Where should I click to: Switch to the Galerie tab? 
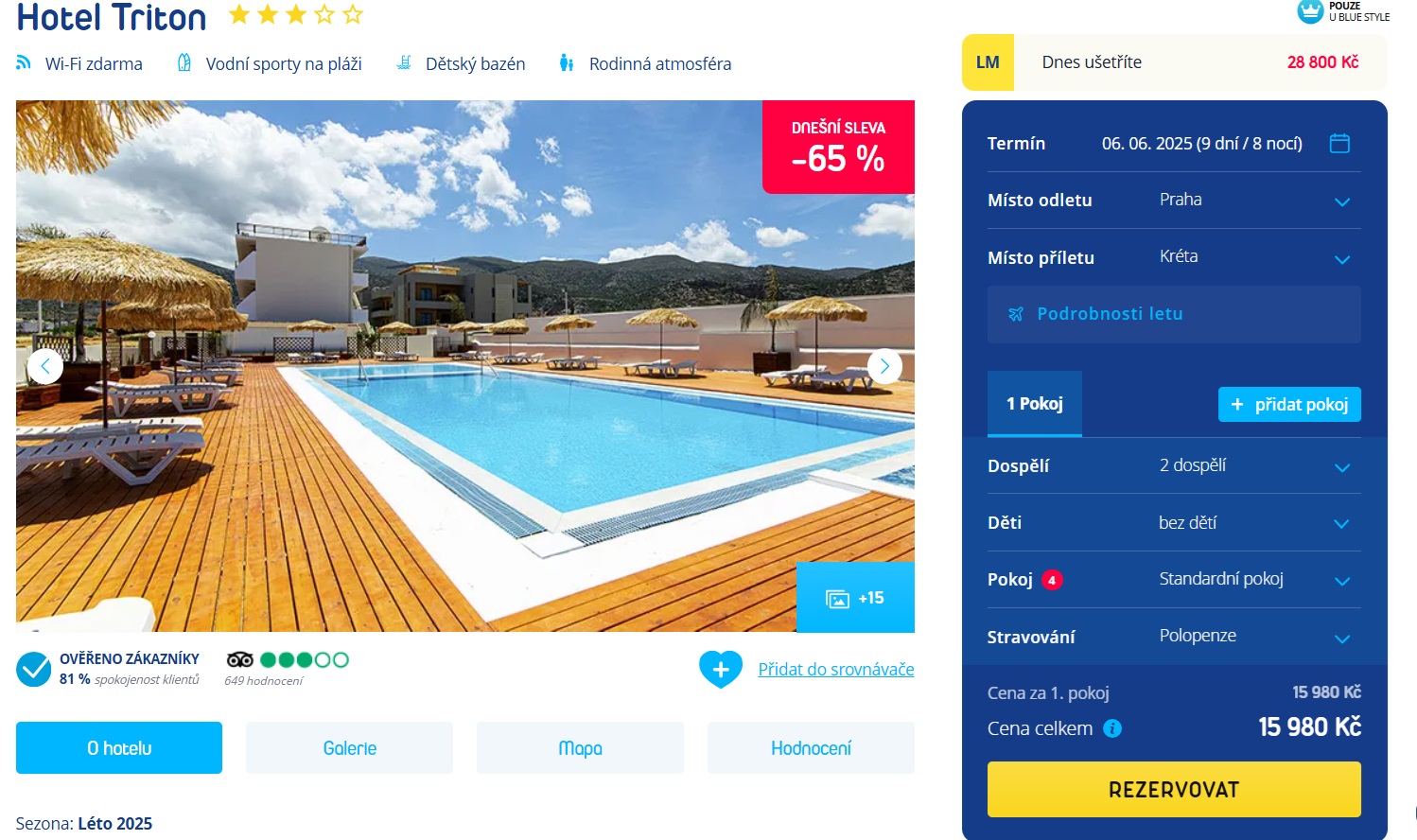[350, 748]
